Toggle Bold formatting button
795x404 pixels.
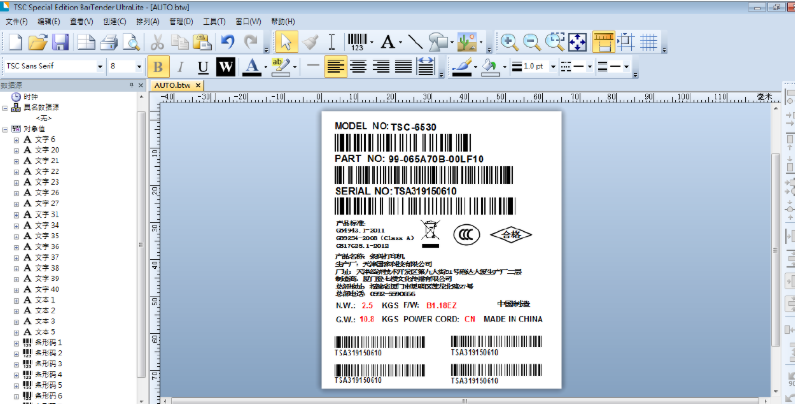pyautogui.click(x=158, y=67)
